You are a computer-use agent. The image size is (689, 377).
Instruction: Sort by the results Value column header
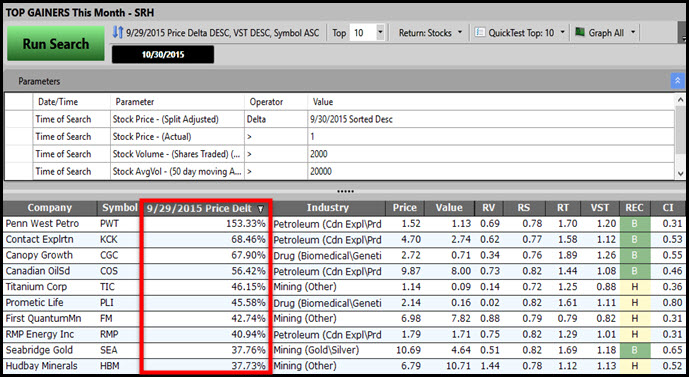(x=449, y=208)
